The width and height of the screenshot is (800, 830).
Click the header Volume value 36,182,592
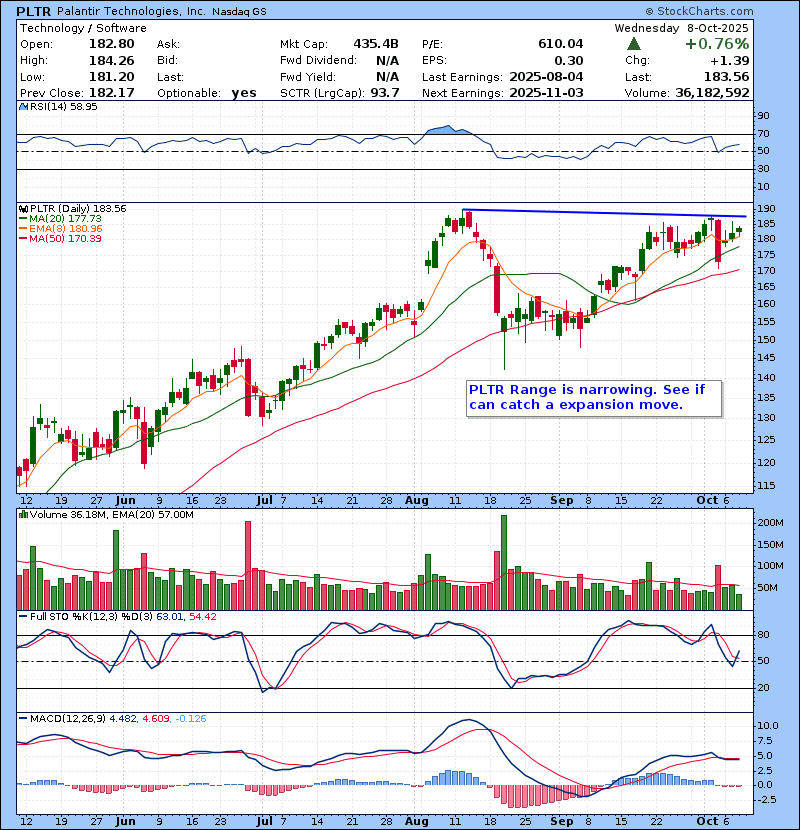point(712,93)
